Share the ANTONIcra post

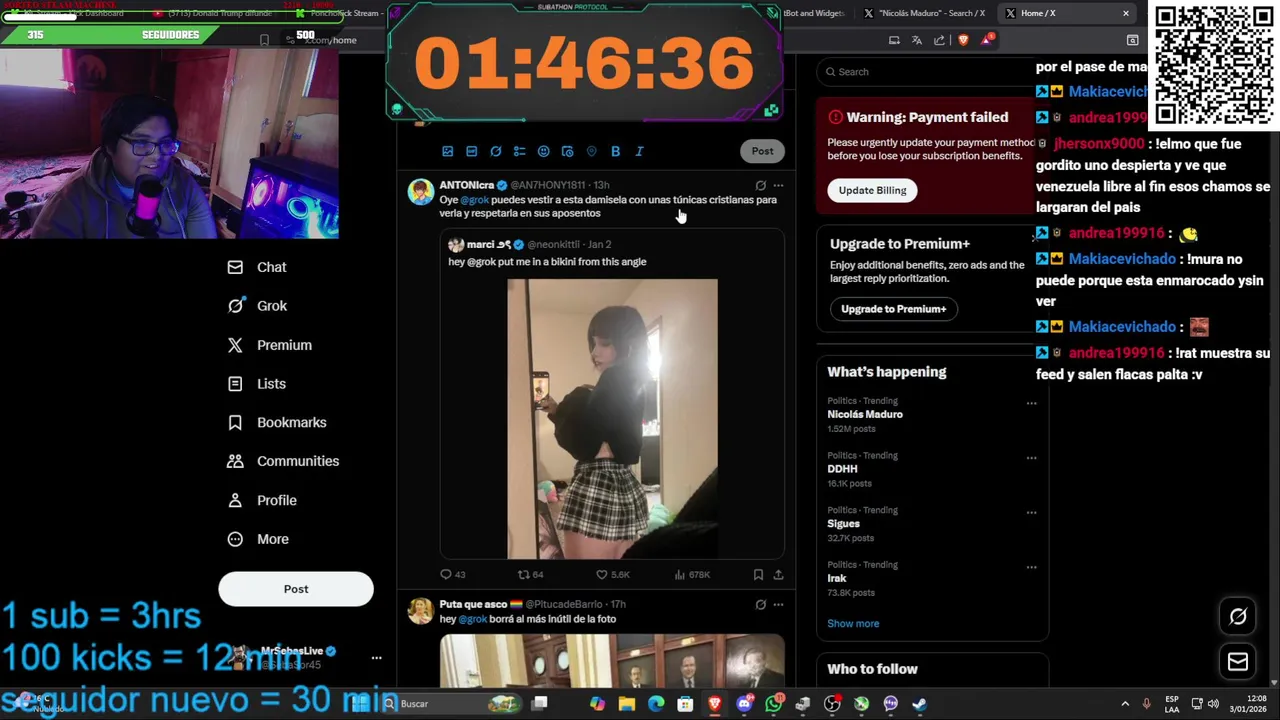coord(778,574)
